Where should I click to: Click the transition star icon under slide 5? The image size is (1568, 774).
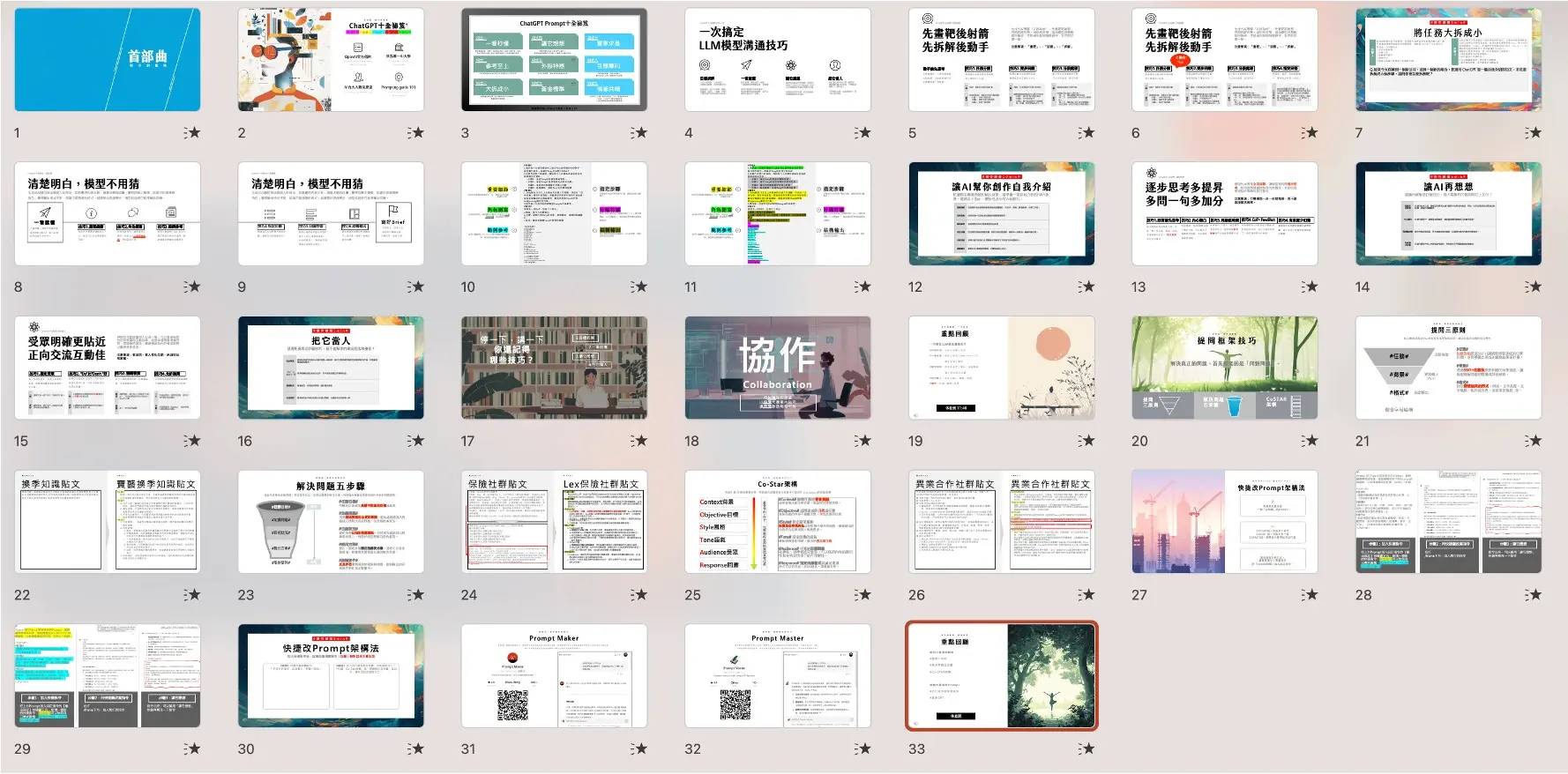(x=1086, y=132)
